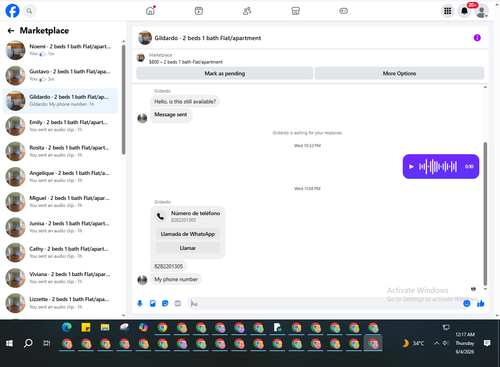This screenshot has height=367, width=500.
Task: Click the "8282201305" message bubble
Action: 168,266
